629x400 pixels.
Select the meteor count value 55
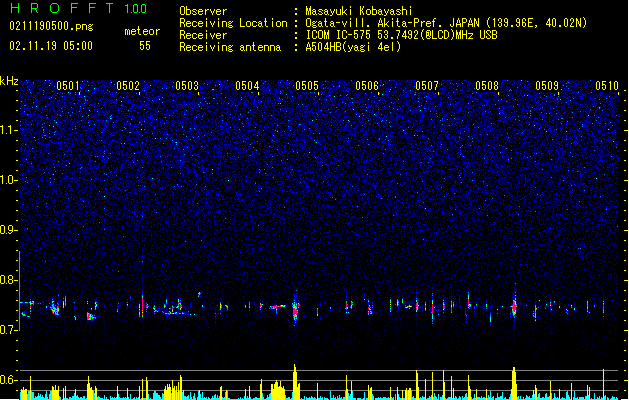(145, 46)
